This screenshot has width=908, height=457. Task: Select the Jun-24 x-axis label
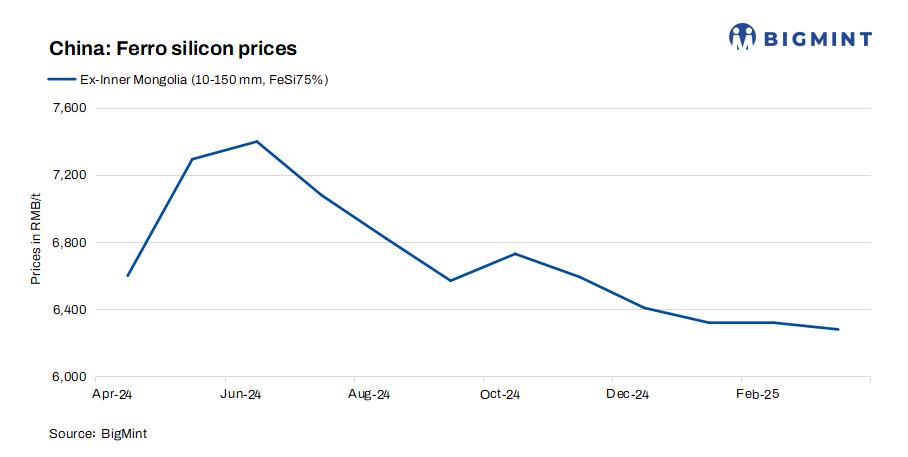pos(241,395)
